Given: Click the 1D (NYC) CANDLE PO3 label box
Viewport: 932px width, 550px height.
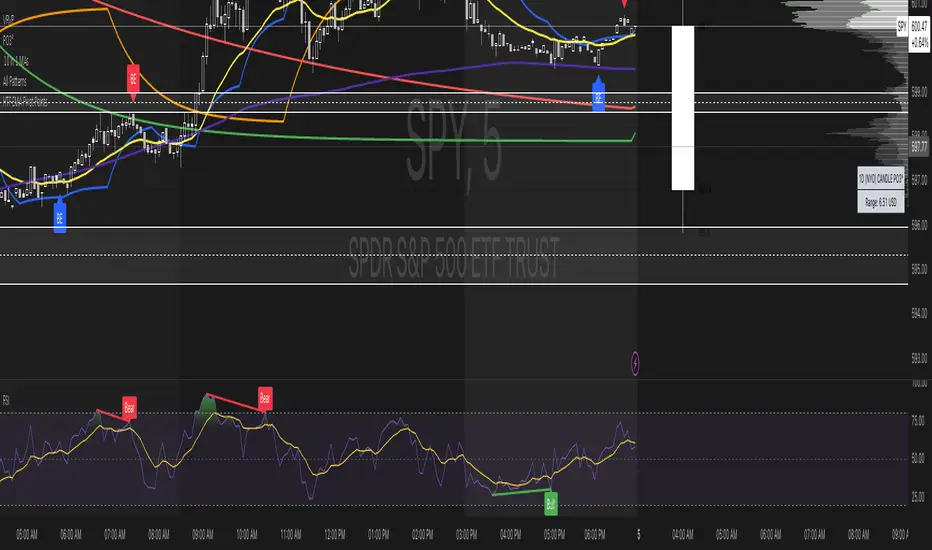Looking at the screenshot, I should click(880, 178).
